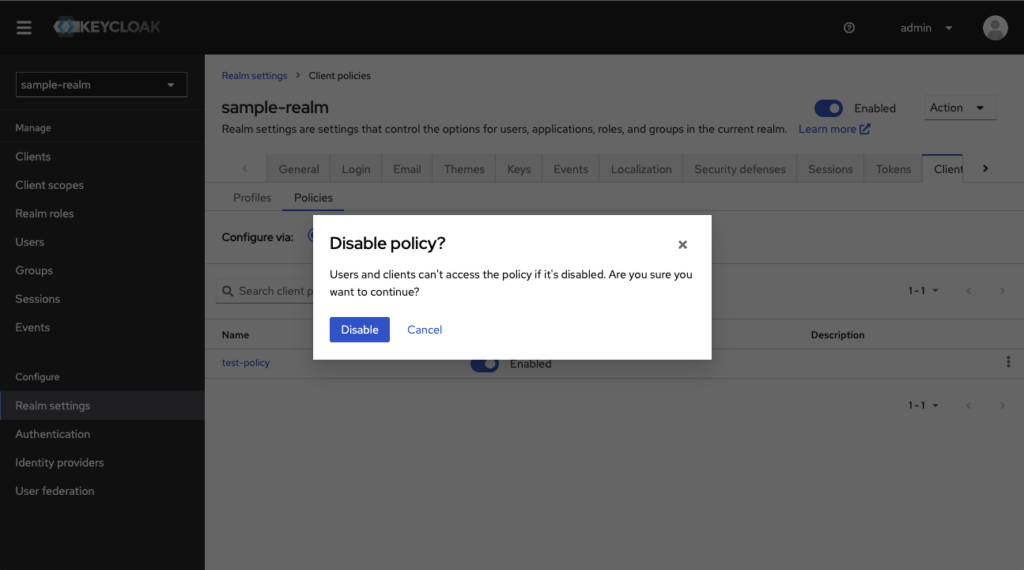Toggle the test-policy Enabled switch
Viewport: 1024px width, 570px height.
tap(485, 364)
